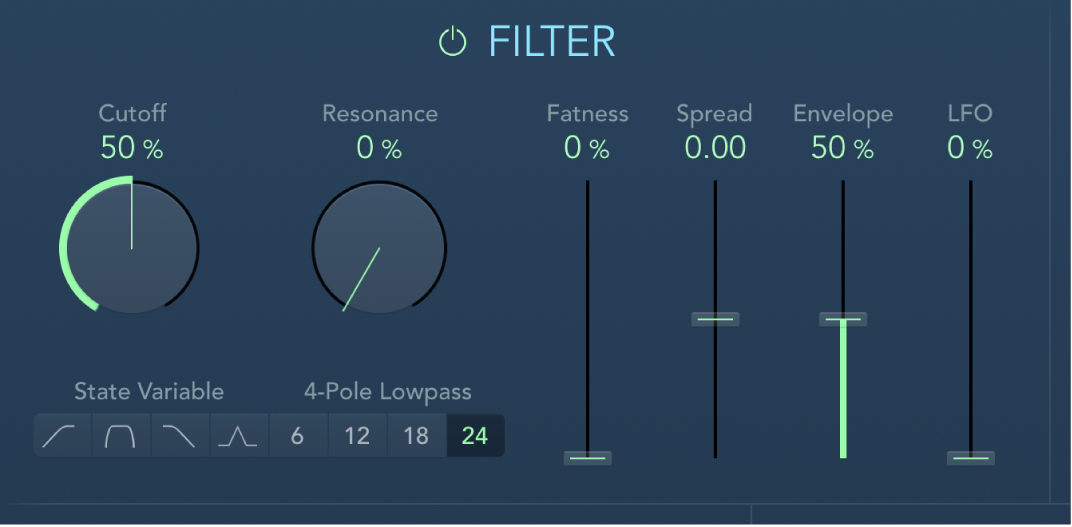Click the Envelope 50 % value field
This screenshot has width=1072, height=527.
[843, 148]
